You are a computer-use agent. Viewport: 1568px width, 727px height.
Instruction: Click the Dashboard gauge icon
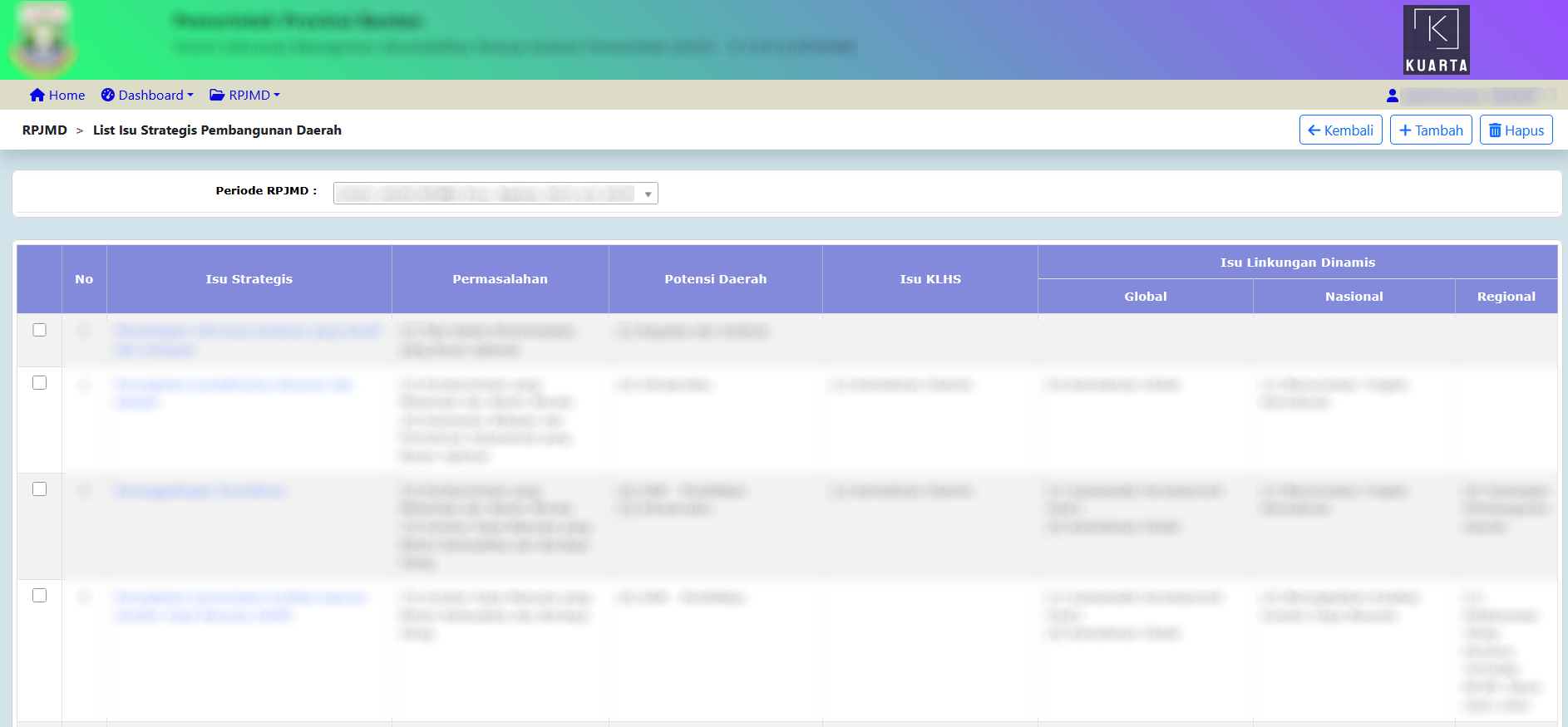[108, 96]
